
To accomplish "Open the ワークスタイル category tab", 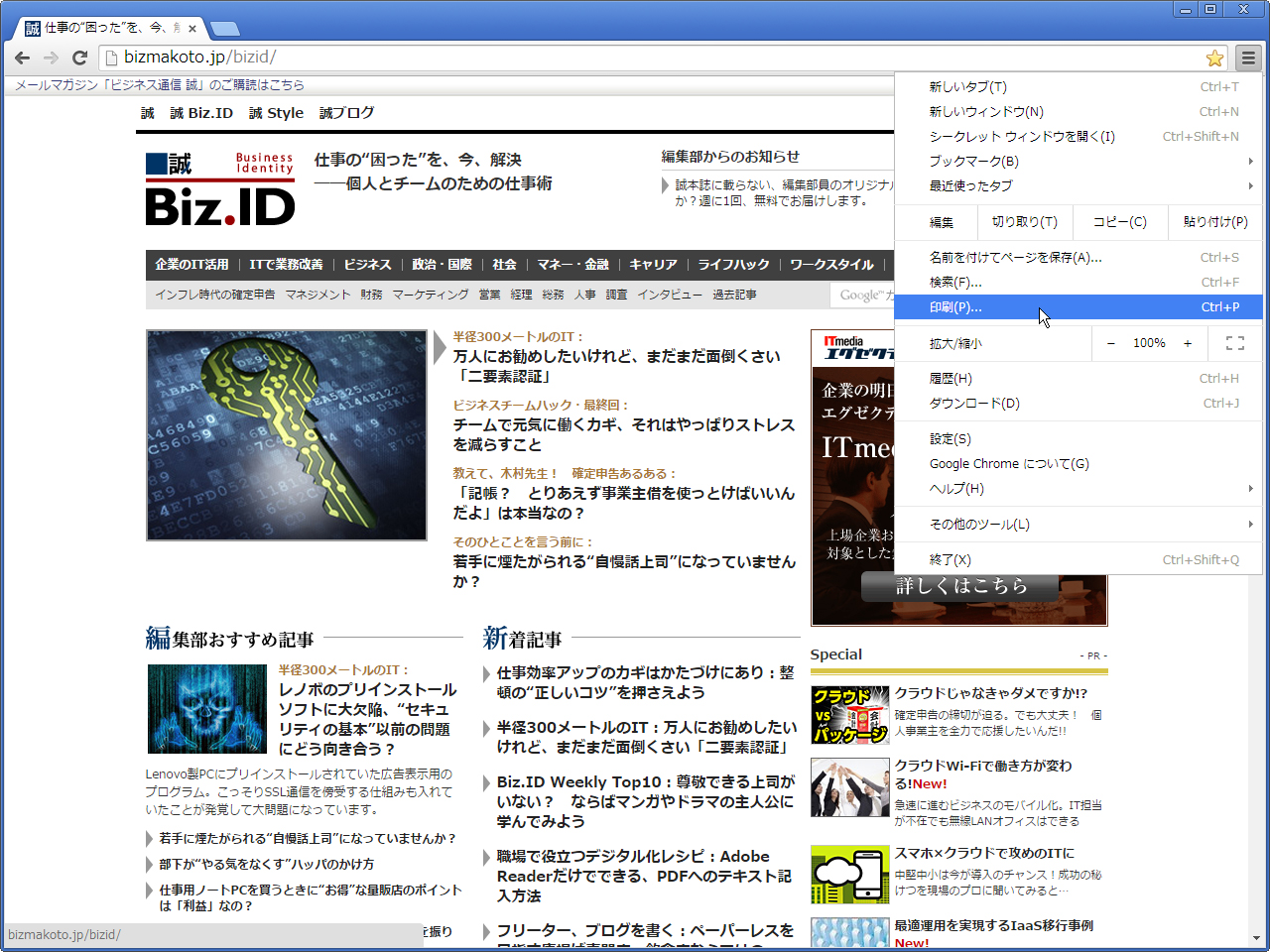I will click(831, 265).
